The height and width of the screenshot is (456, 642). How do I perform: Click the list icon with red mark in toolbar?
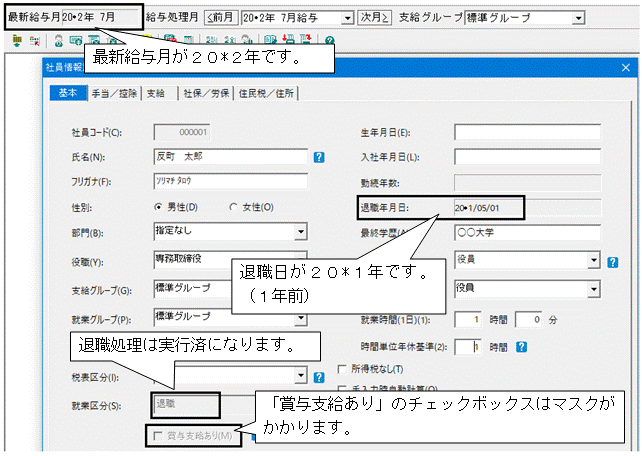click(35, 41)
